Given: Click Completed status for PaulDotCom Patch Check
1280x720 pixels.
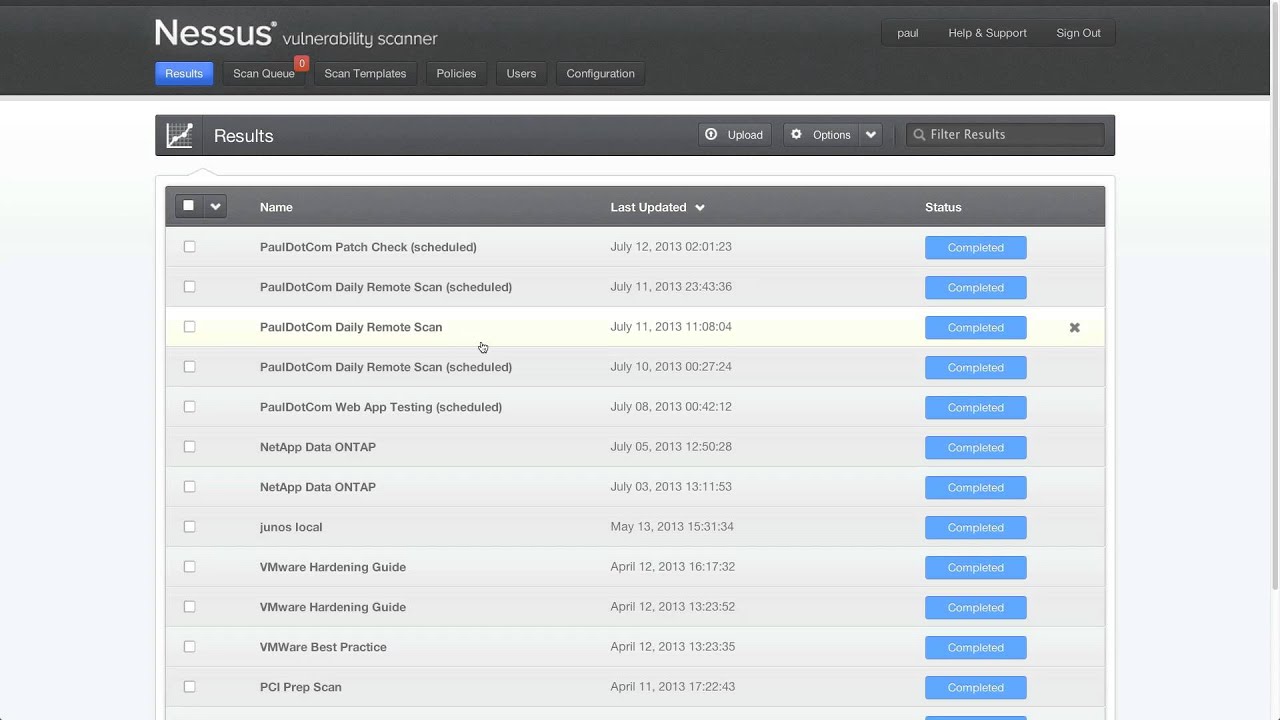Looking at the screenshot, I should tap(975, 247).
